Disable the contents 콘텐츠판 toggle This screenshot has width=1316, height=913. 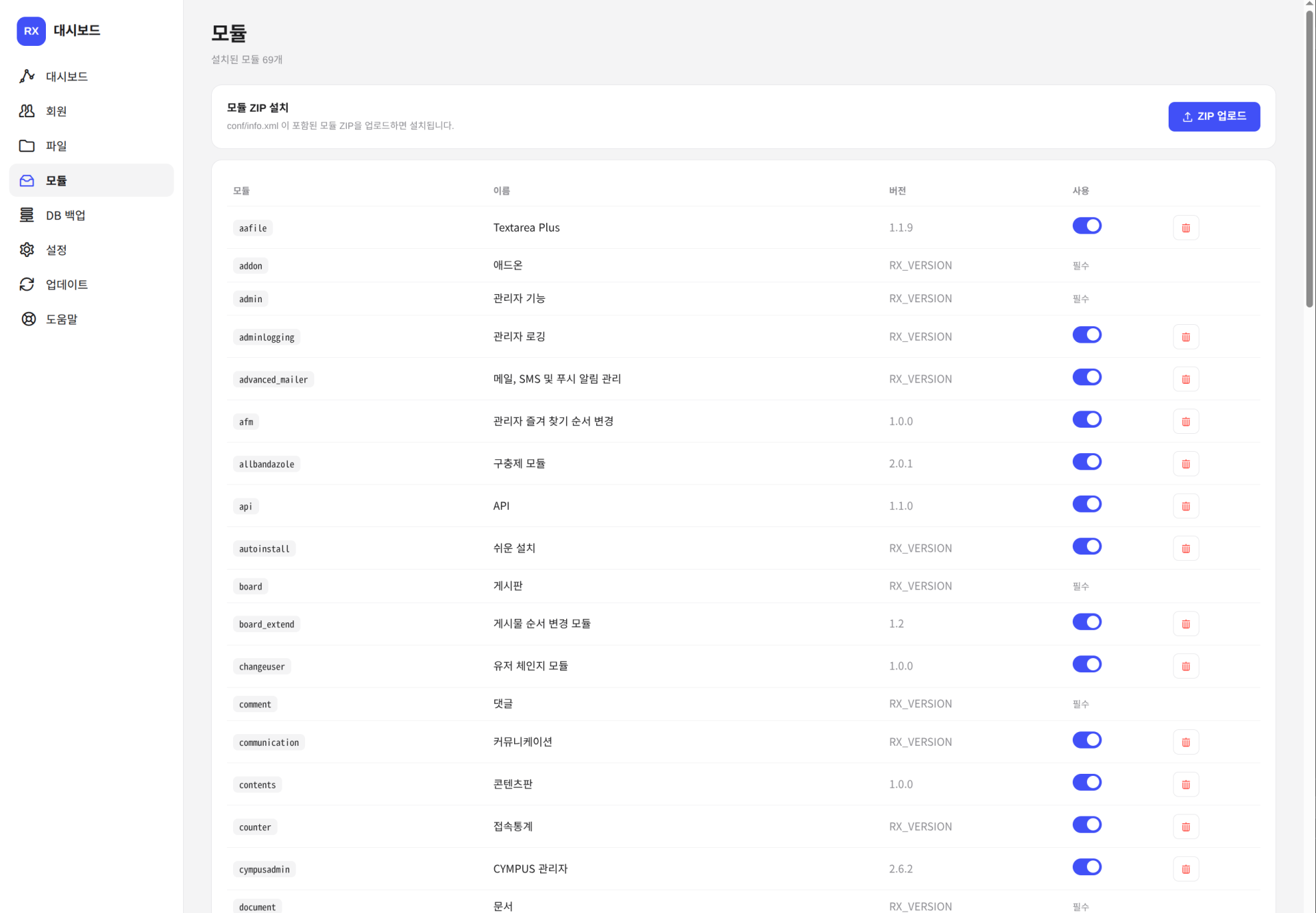(1087, 782)
